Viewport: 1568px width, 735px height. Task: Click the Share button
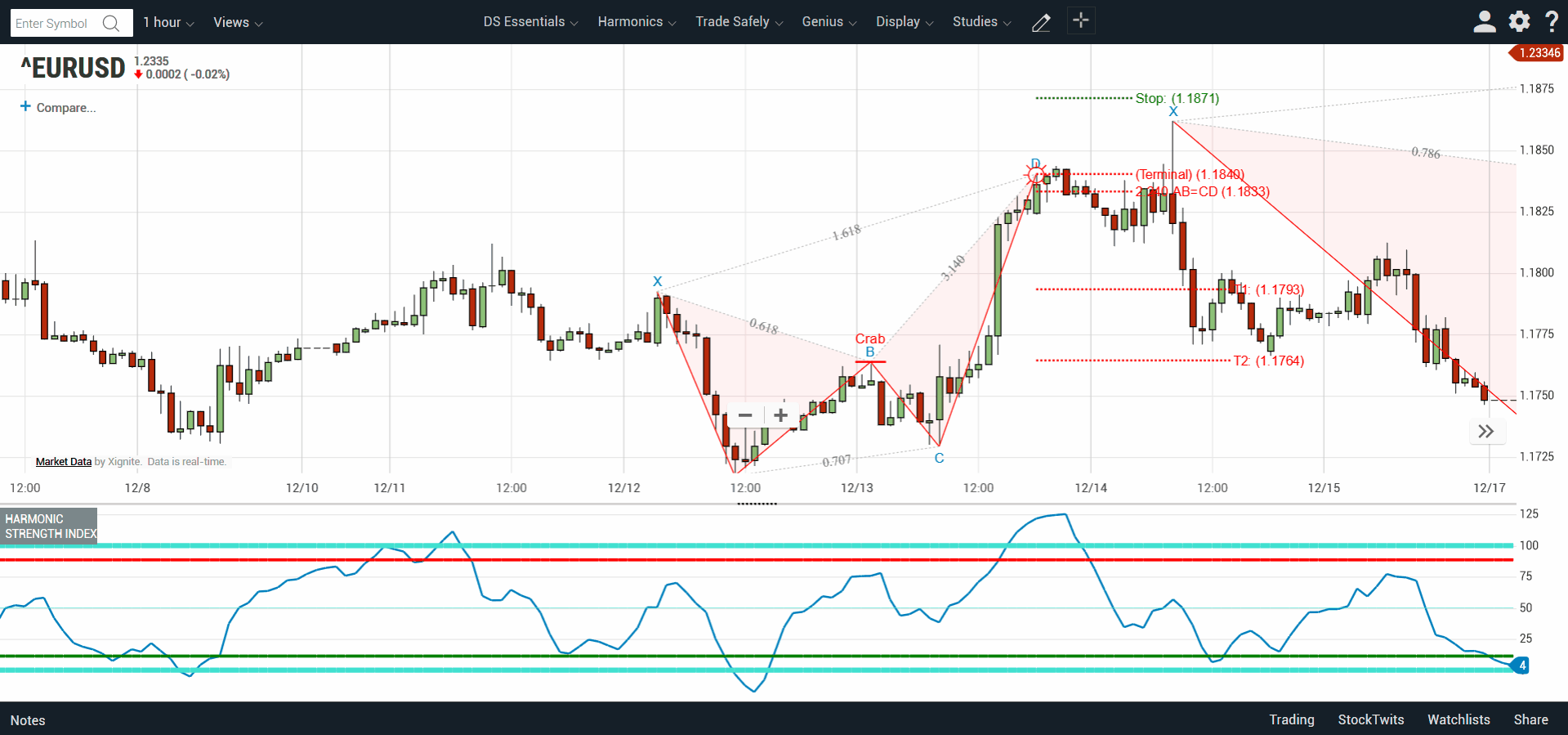click(1531, 719)
